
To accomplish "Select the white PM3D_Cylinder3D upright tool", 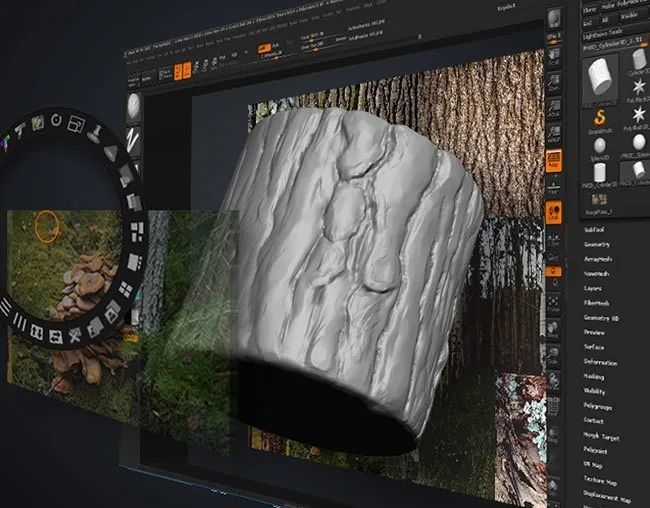I will pyautogui.click(x=599, y=175).
